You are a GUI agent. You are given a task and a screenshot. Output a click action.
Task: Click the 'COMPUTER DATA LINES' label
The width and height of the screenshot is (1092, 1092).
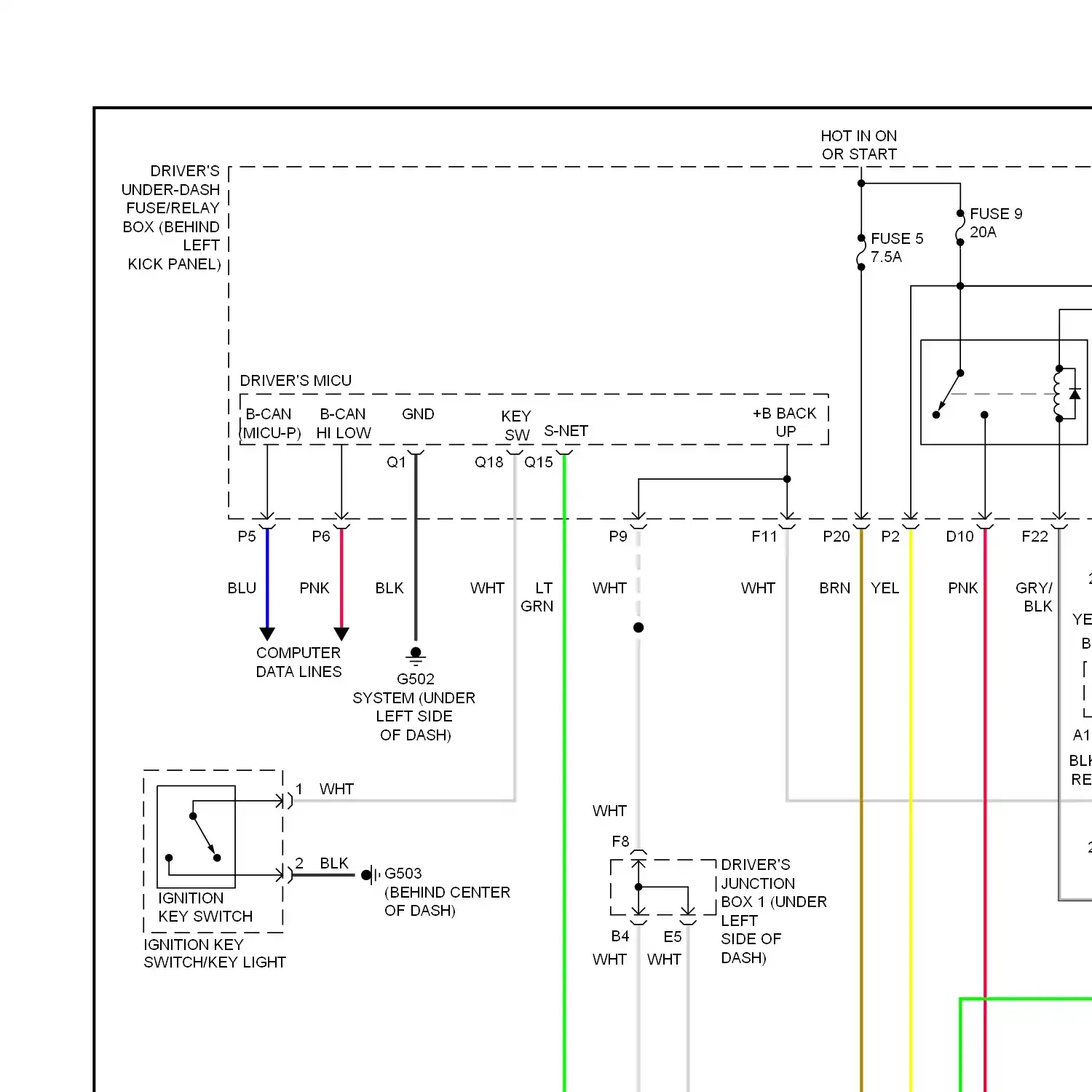(x=298, y=662)
